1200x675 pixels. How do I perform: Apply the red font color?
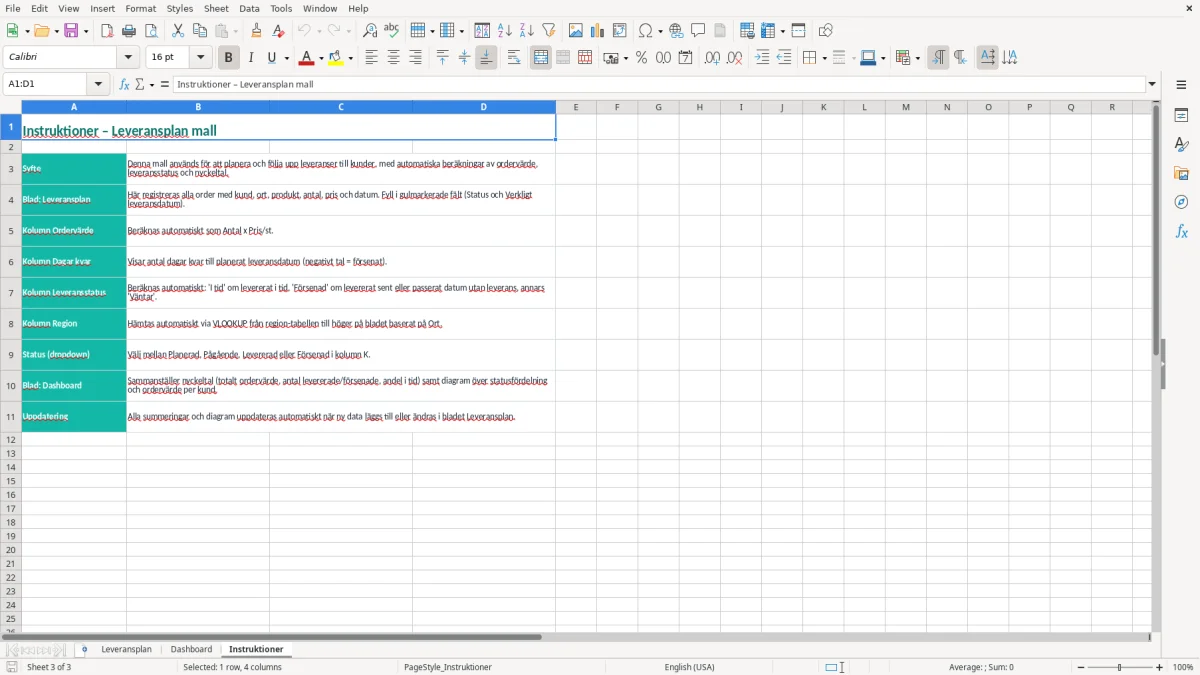(x=307, y=58)
